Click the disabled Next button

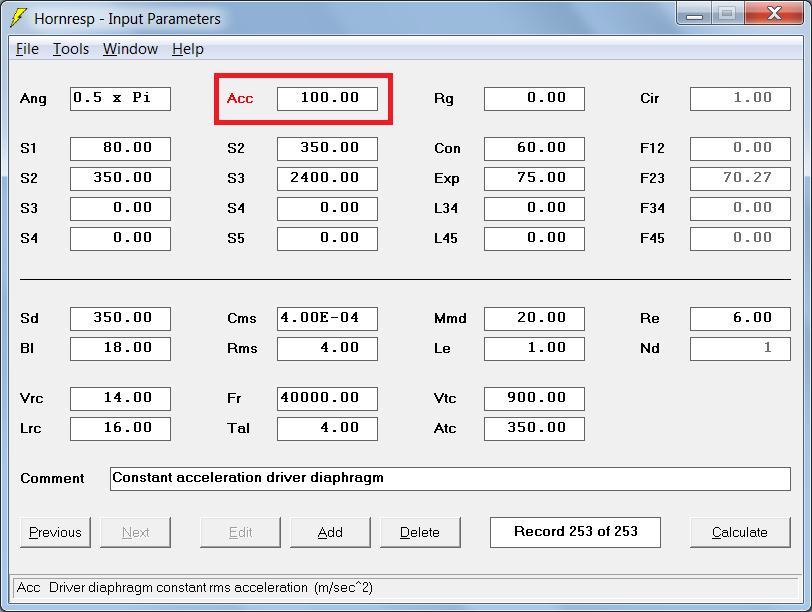(x=135, y=532)
